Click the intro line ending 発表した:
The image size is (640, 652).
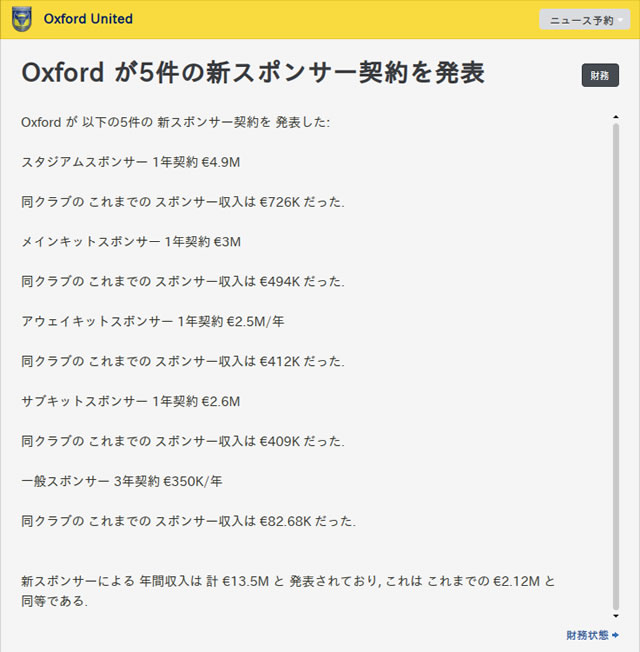175,122
